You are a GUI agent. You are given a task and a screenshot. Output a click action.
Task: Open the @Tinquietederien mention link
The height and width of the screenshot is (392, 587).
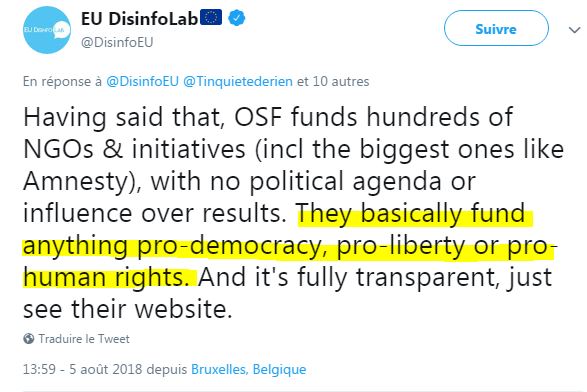pyautogui.click(x=238, y=81)
